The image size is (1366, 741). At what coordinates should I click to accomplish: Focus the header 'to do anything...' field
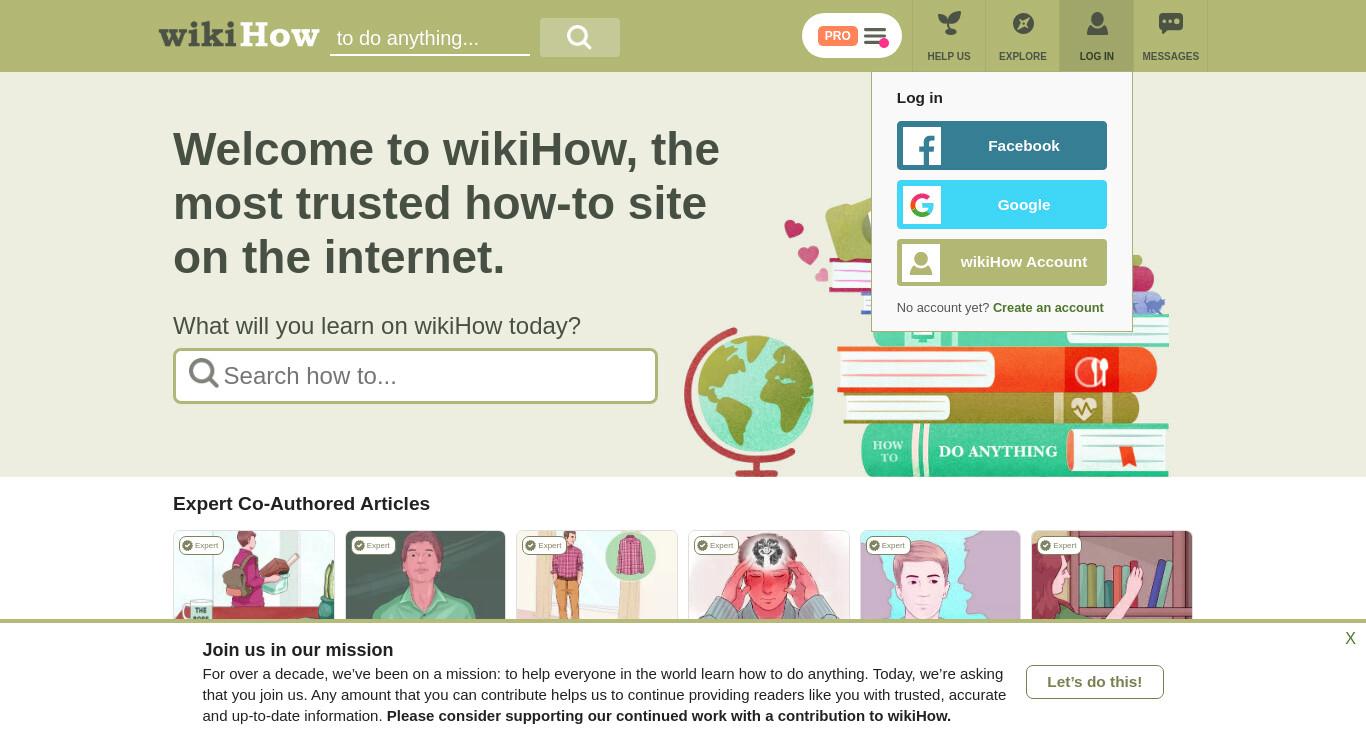(430, 38)
